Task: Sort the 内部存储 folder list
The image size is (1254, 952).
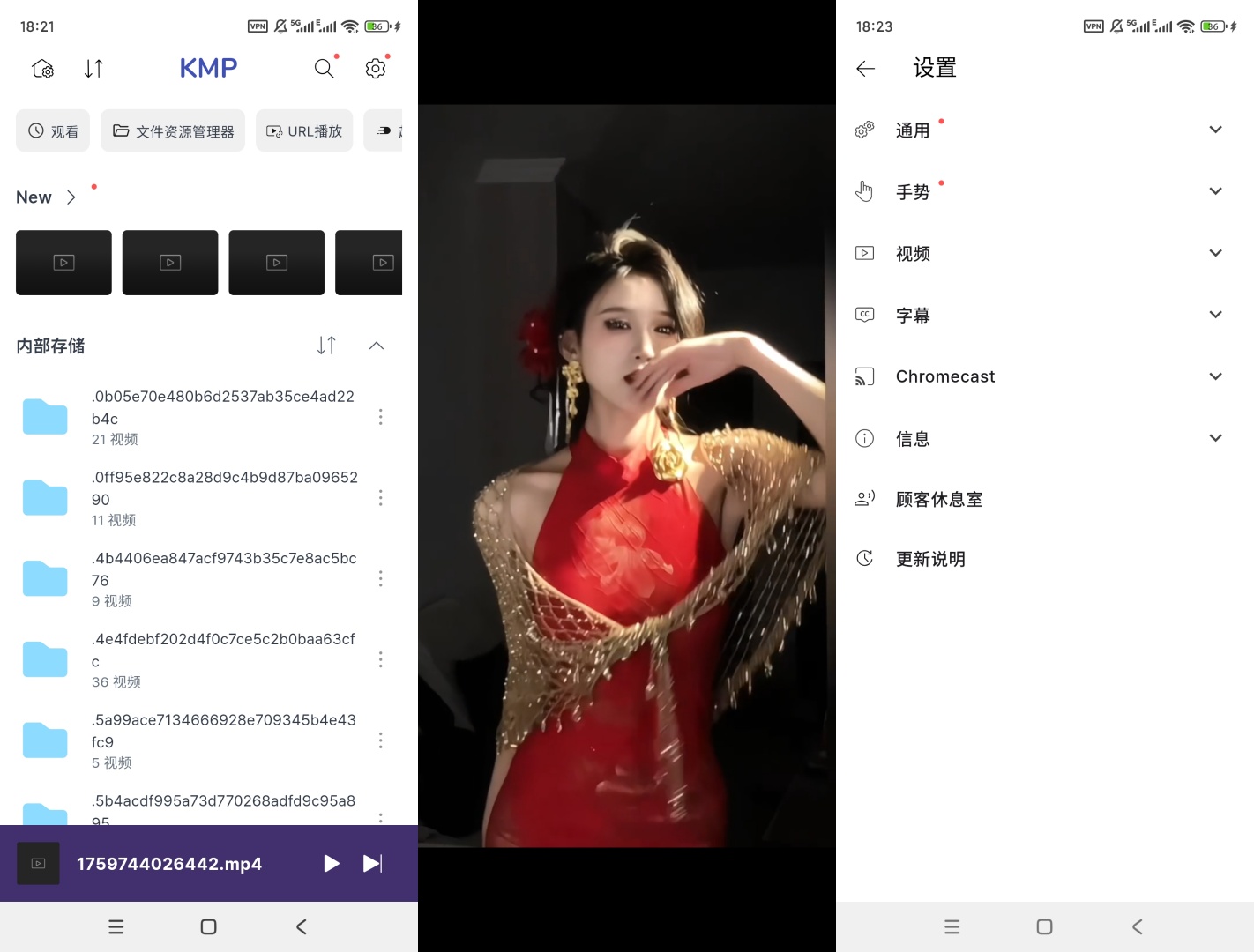Action: [x=326, y=346]
